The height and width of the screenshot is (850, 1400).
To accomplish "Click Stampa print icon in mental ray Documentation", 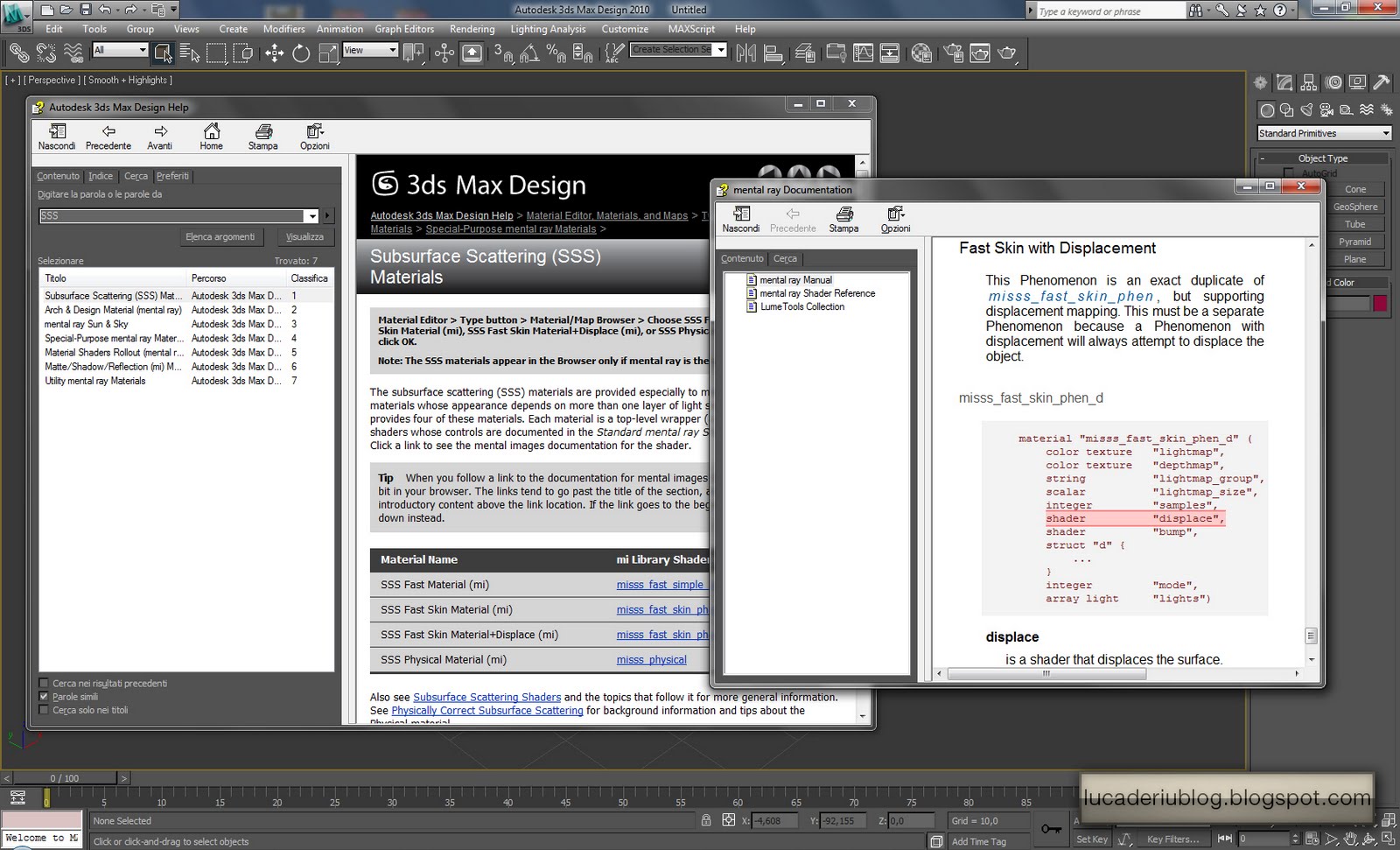I will 843,219.
